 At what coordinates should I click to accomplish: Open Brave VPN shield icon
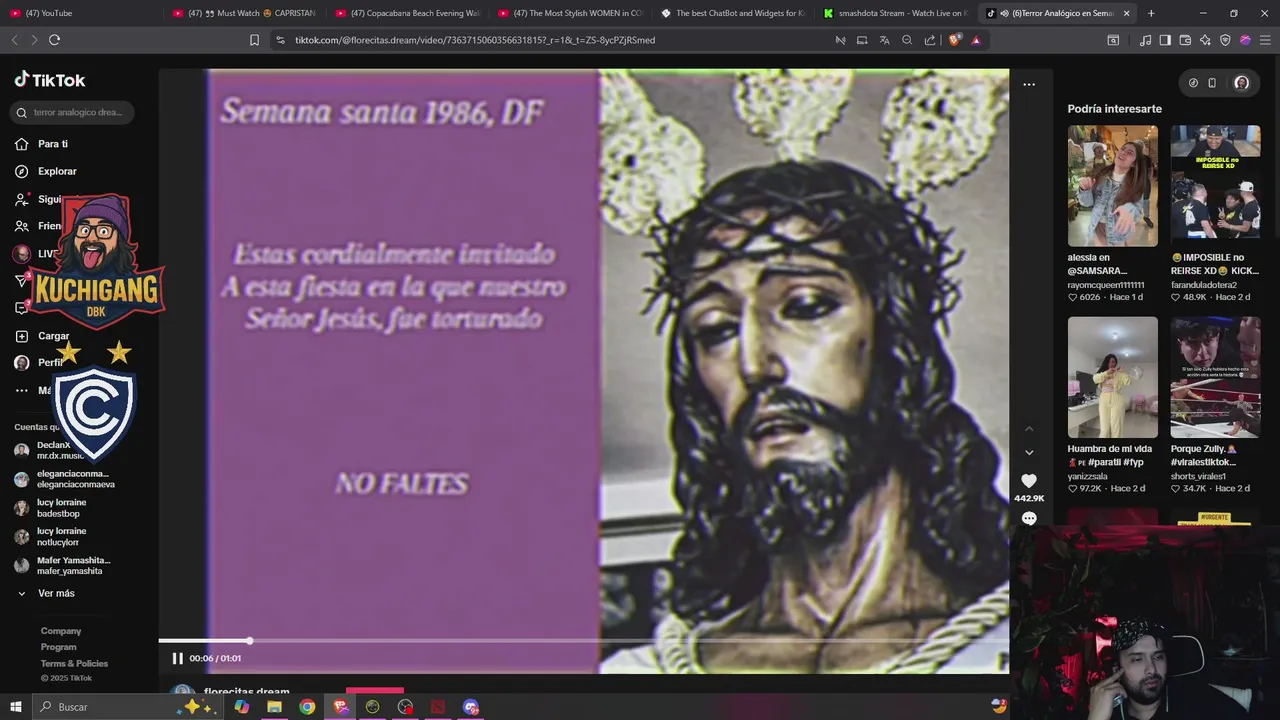click(1225, 40)
